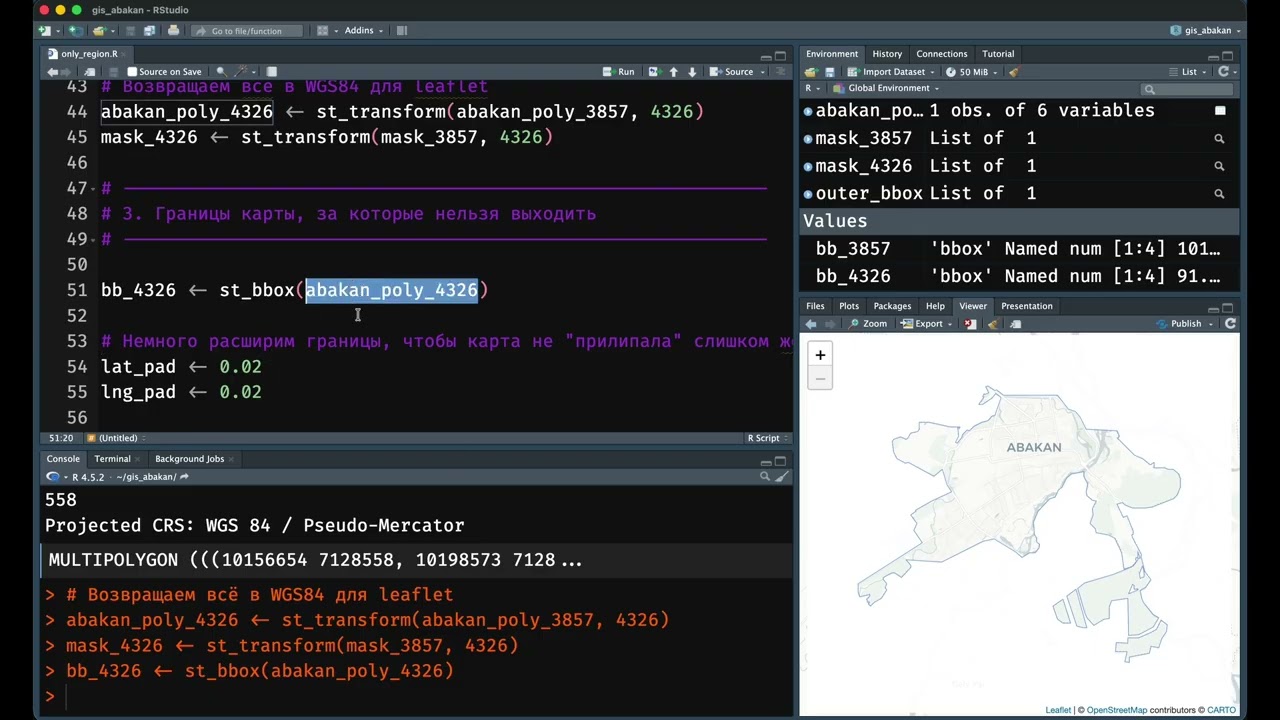Click the Load workspace icon in Environment pane
The height and width of the screenshot is (720, 1280).
tap(811, 72)
